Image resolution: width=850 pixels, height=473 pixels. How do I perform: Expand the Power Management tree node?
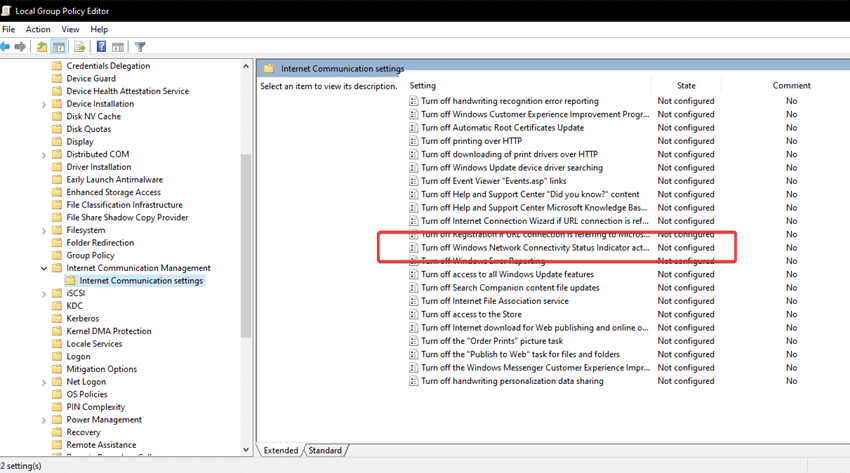point(44,420)
